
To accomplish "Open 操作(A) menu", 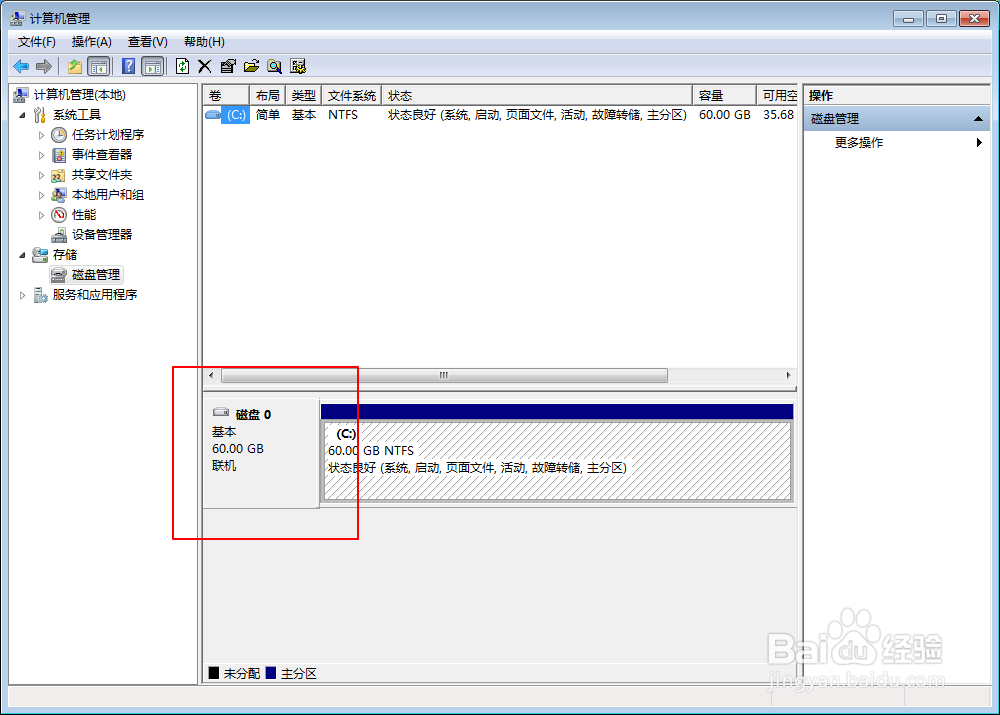I will (x=92, y=42).
